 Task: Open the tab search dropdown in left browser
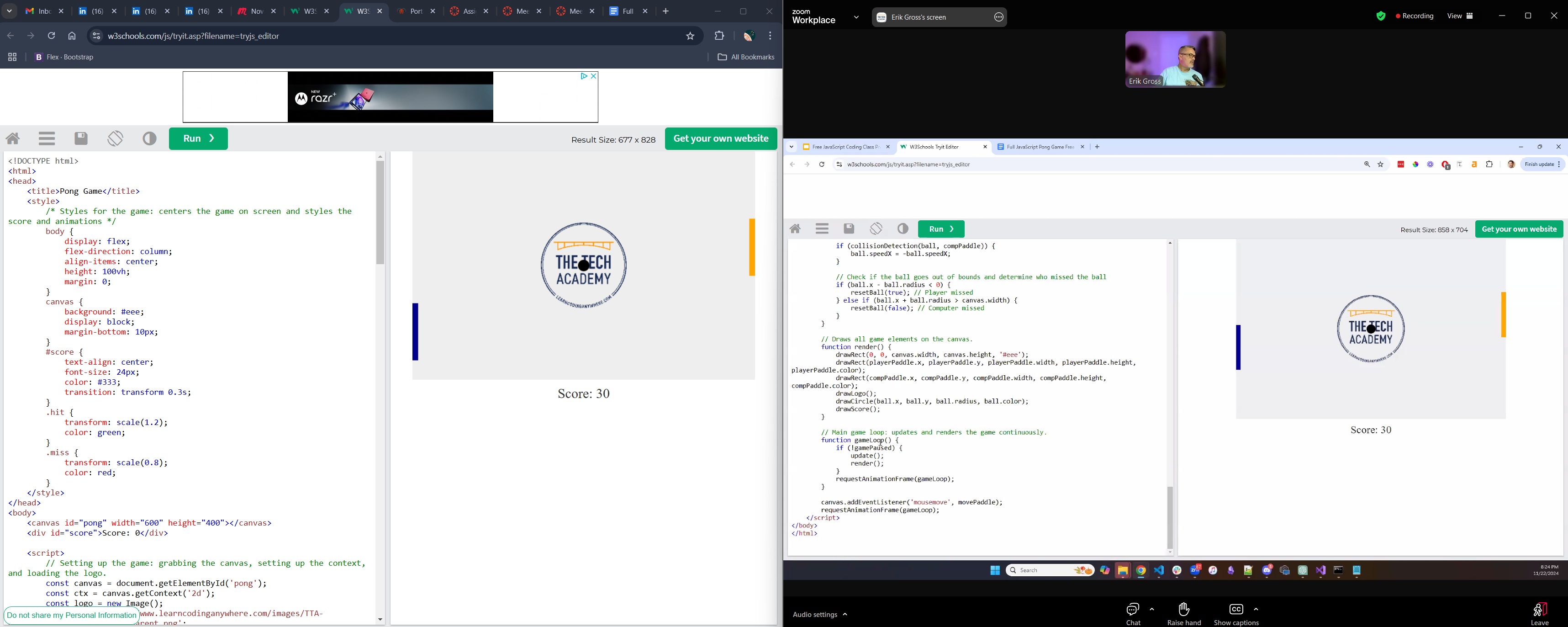pos(9,11)
